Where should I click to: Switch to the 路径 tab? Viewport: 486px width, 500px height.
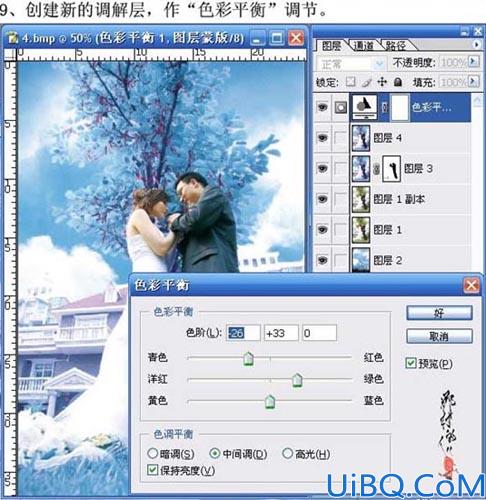(396, 46)
